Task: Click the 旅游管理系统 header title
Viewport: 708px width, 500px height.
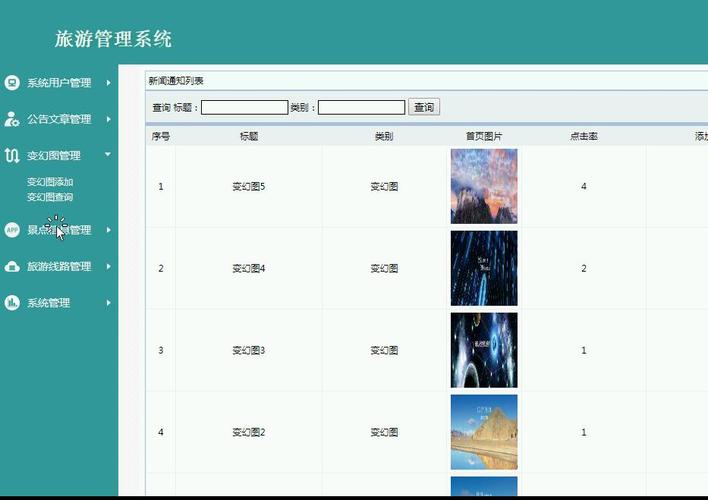Action: (x=113, y=39)
